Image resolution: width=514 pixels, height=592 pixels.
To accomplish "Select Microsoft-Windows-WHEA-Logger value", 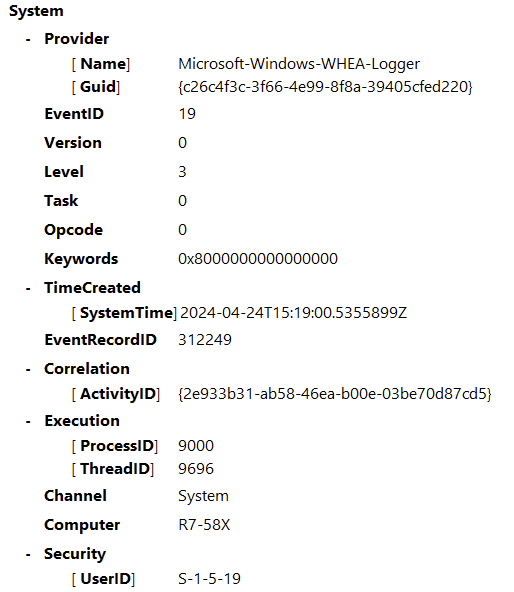I will (x=299, y=64).
